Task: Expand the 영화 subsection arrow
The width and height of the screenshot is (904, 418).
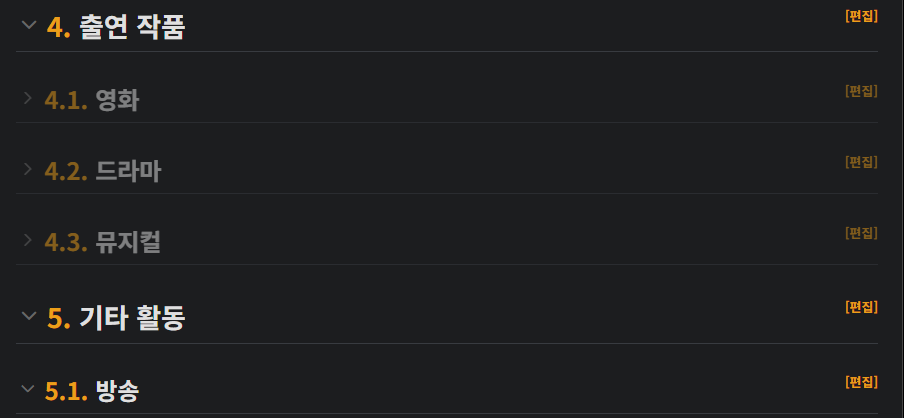Action: 28,98
